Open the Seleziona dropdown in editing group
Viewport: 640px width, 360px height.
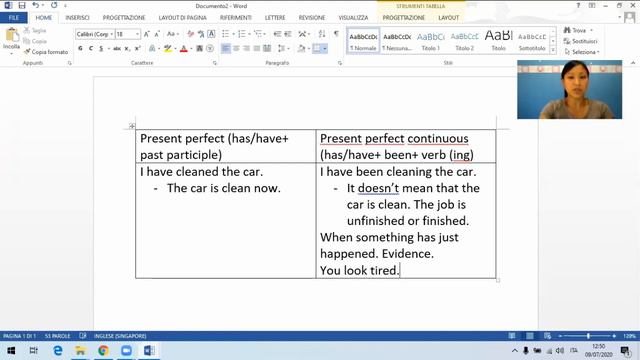[582, 52]
